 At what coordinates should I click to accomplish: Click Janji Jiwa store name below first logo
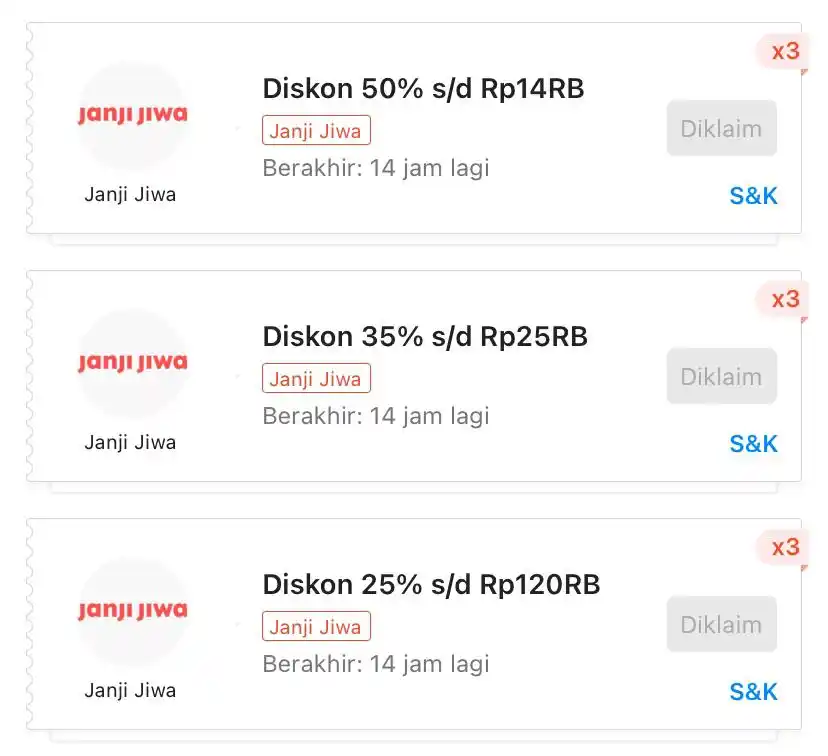pos(130,195)
